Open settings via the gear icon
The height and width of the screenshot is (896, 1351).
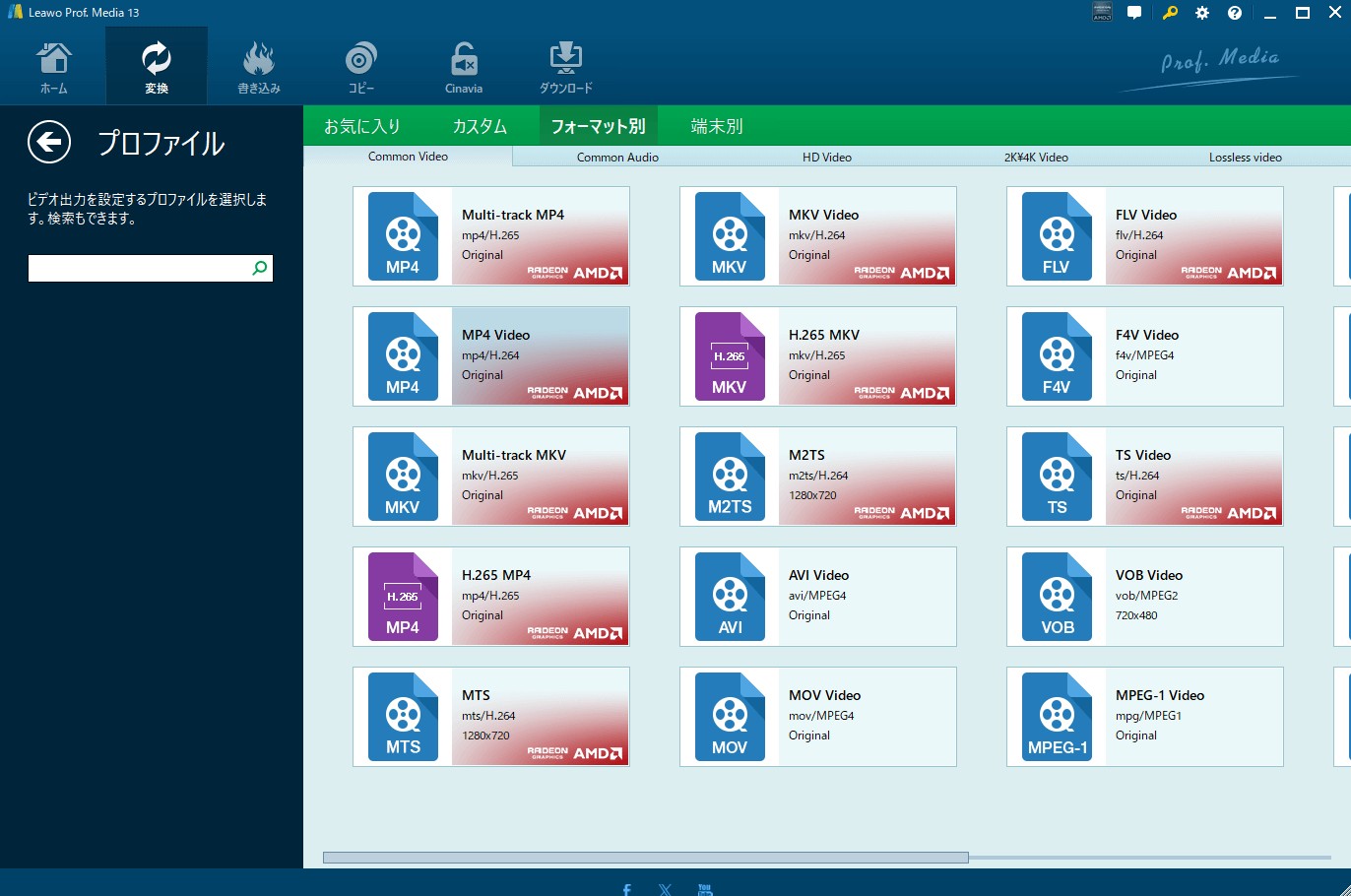pos(1202,13)
